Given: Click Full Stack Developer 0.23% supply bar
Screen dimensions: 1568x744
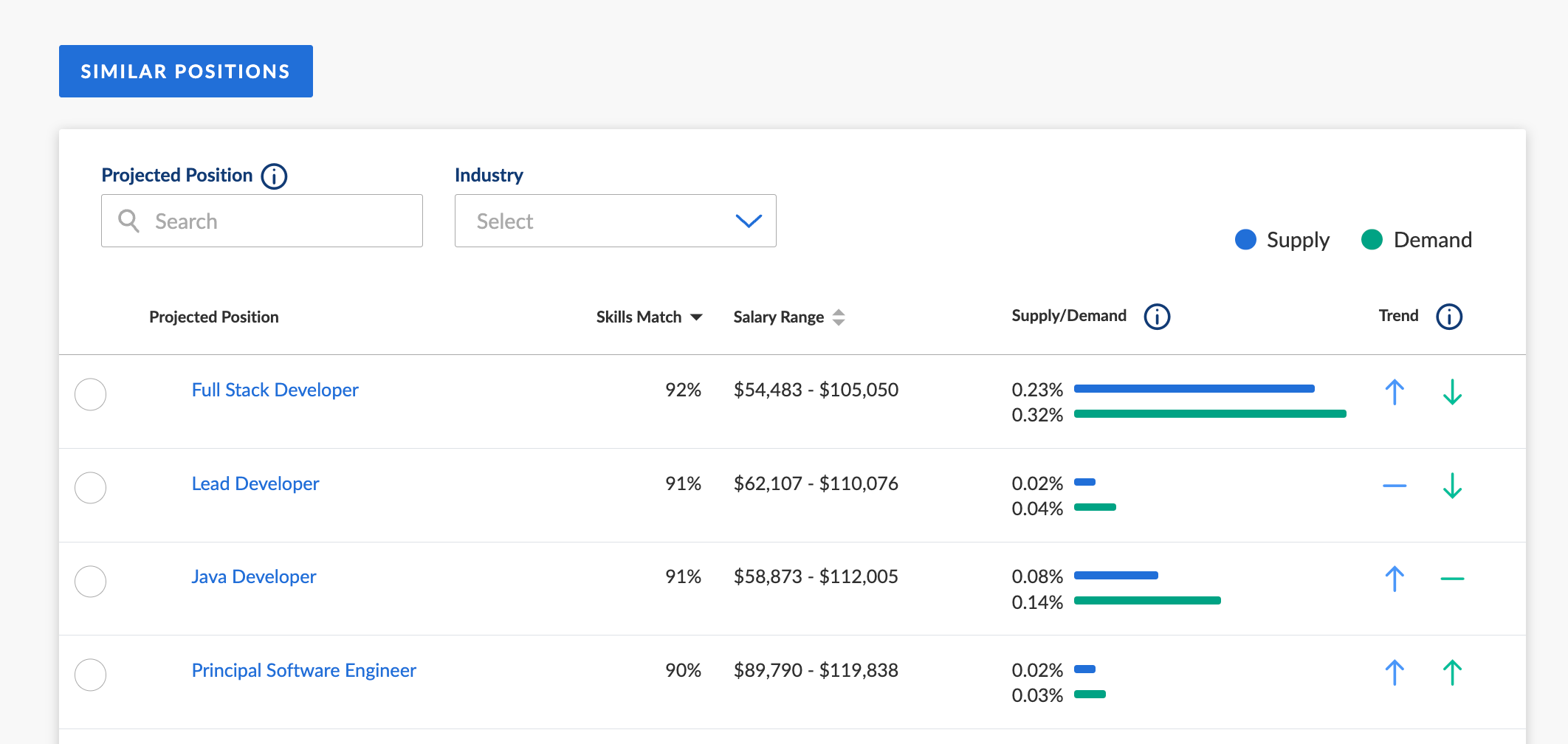Looking at the screenshot, I should pyautogui.click(x=1194, y=389).
